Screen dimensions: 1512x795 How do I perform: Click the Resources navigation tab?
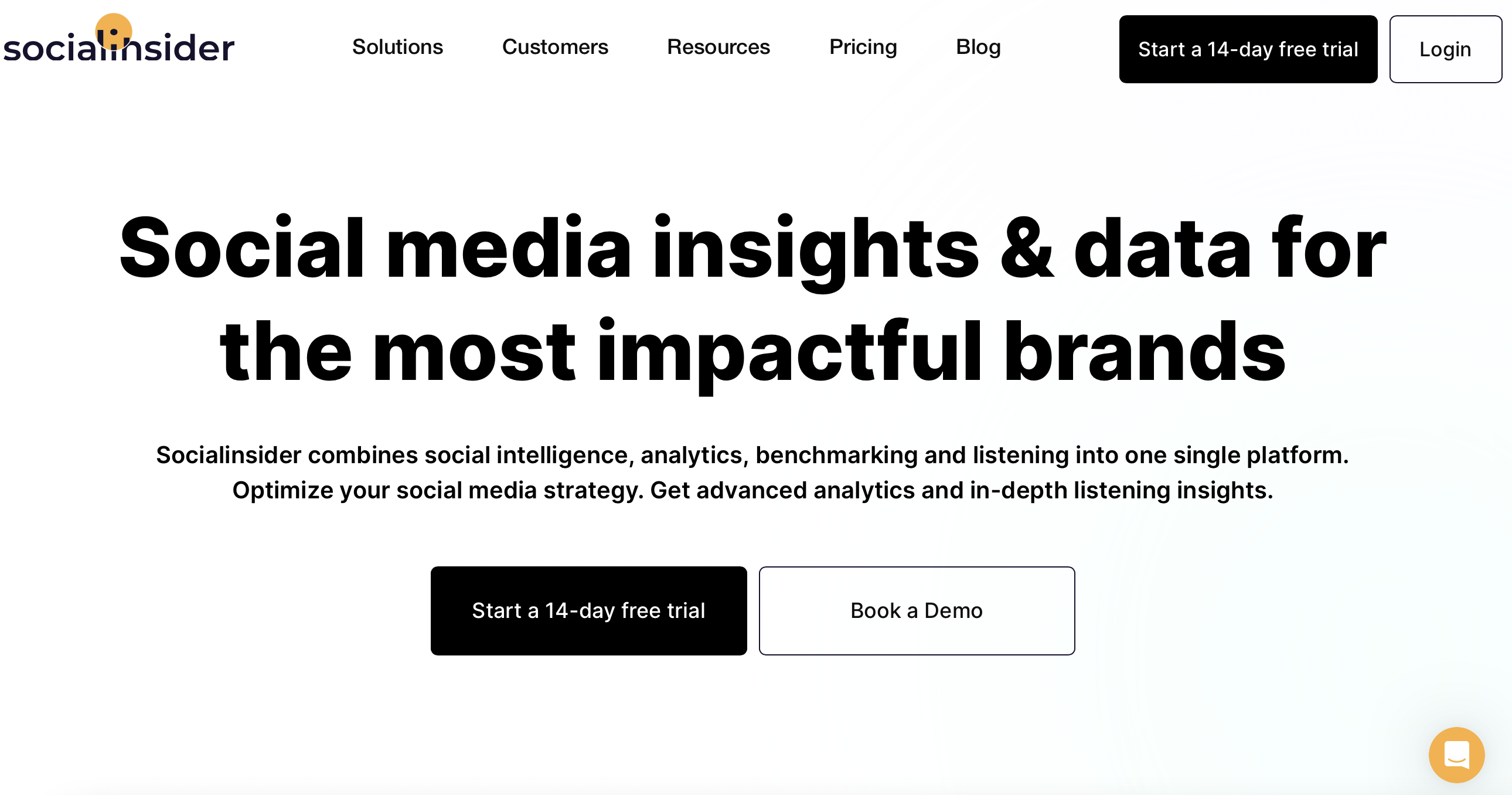(718, 47)
